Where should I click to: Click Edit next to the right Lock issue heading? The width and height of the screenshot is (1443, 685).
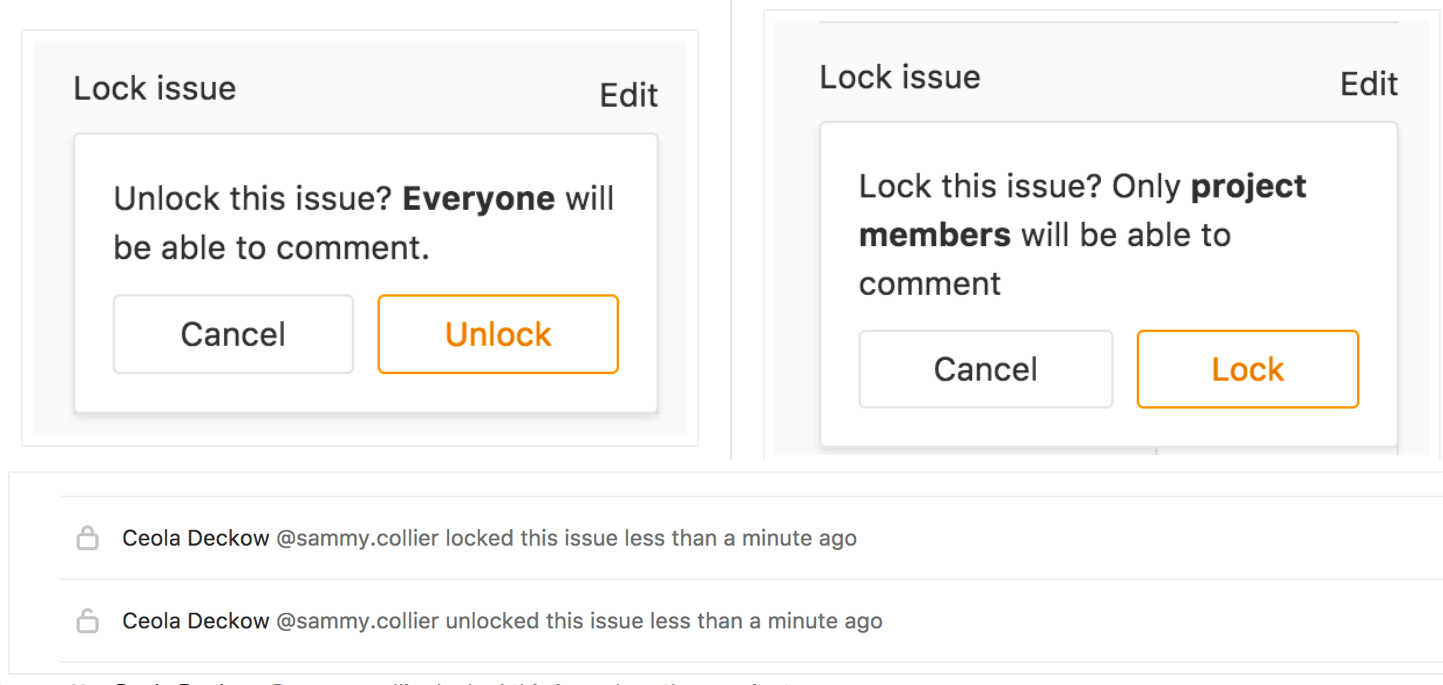coord(1368,84)
